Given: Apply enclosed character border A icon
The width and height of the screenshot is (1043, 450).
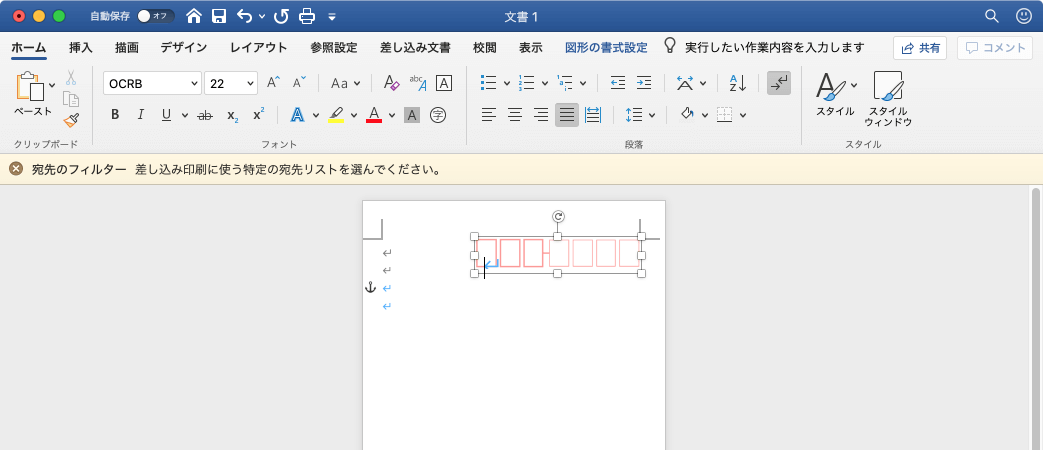Looking at the screenshot, I should point(444,83).
